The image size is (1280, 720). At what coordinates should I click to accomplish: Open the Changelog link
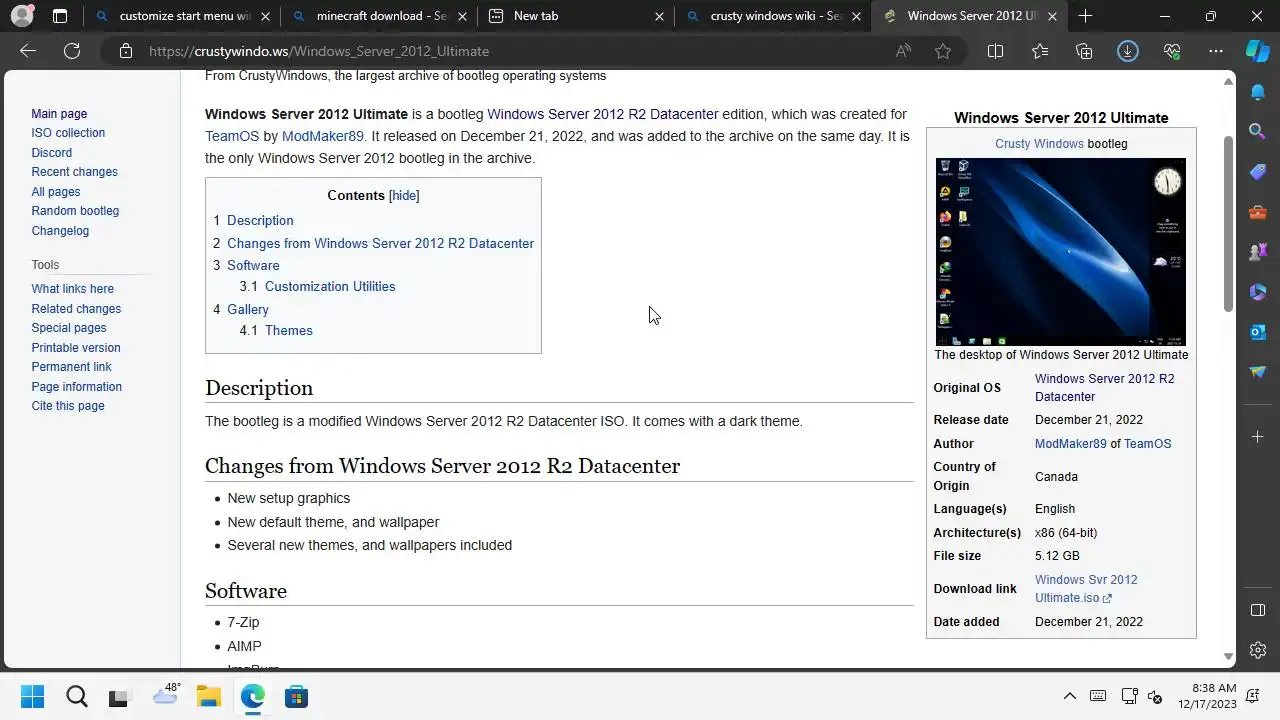tap(60, 231)
